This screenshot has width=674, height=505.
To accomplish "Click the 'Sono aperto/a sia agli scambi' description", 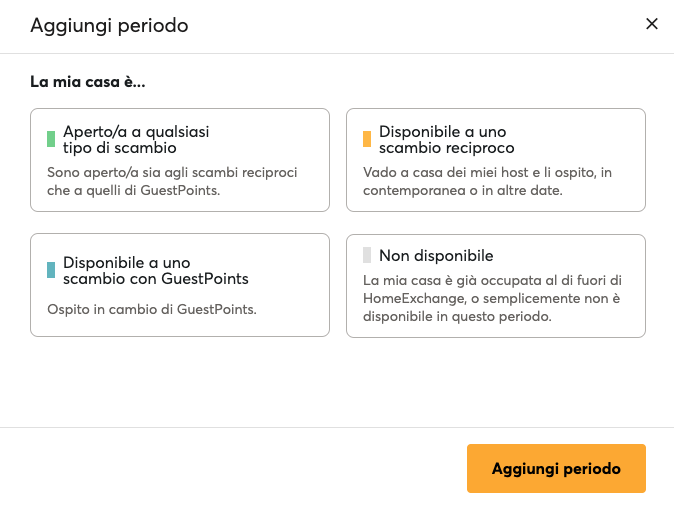I will [172, 172].
